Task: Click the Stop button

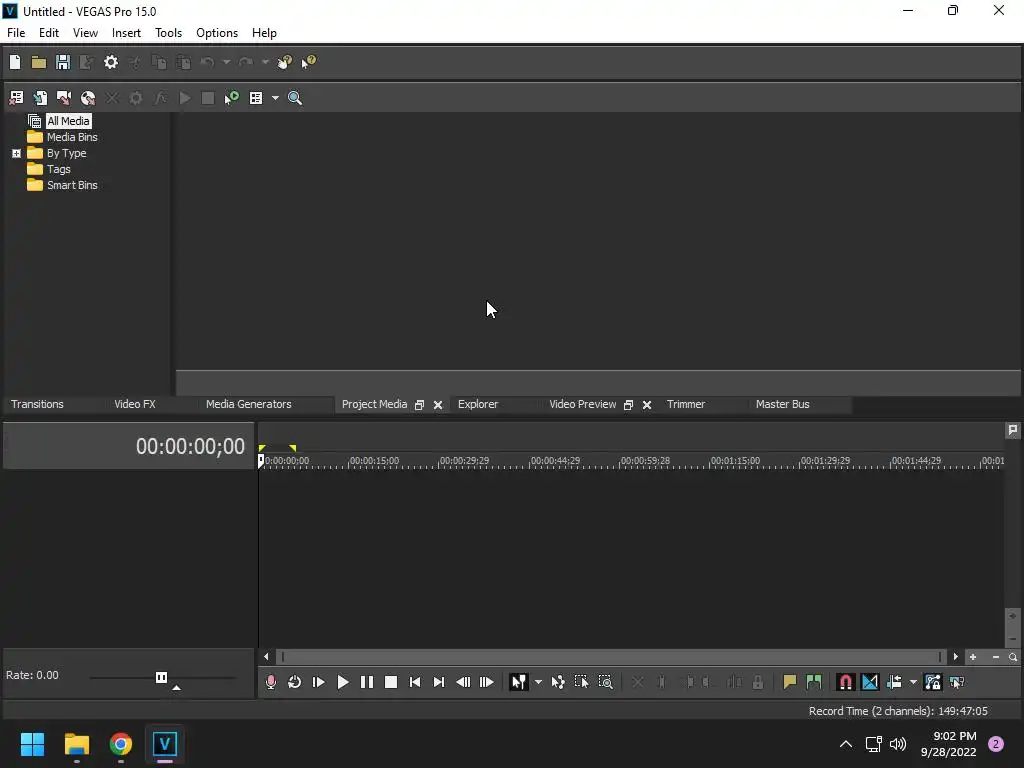Action: coord(391,682)
